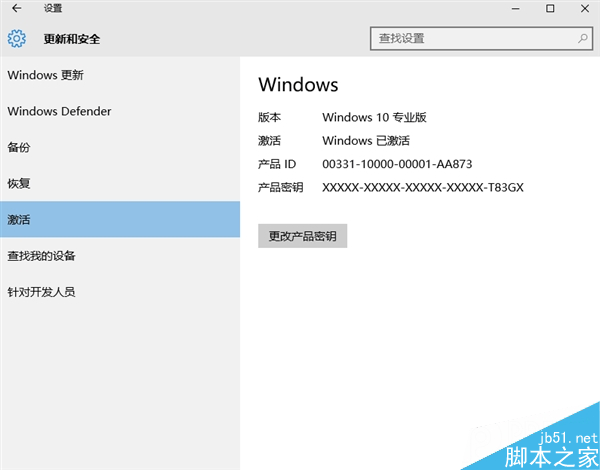Click the Windows heading in the content pane

coord(298,84)
